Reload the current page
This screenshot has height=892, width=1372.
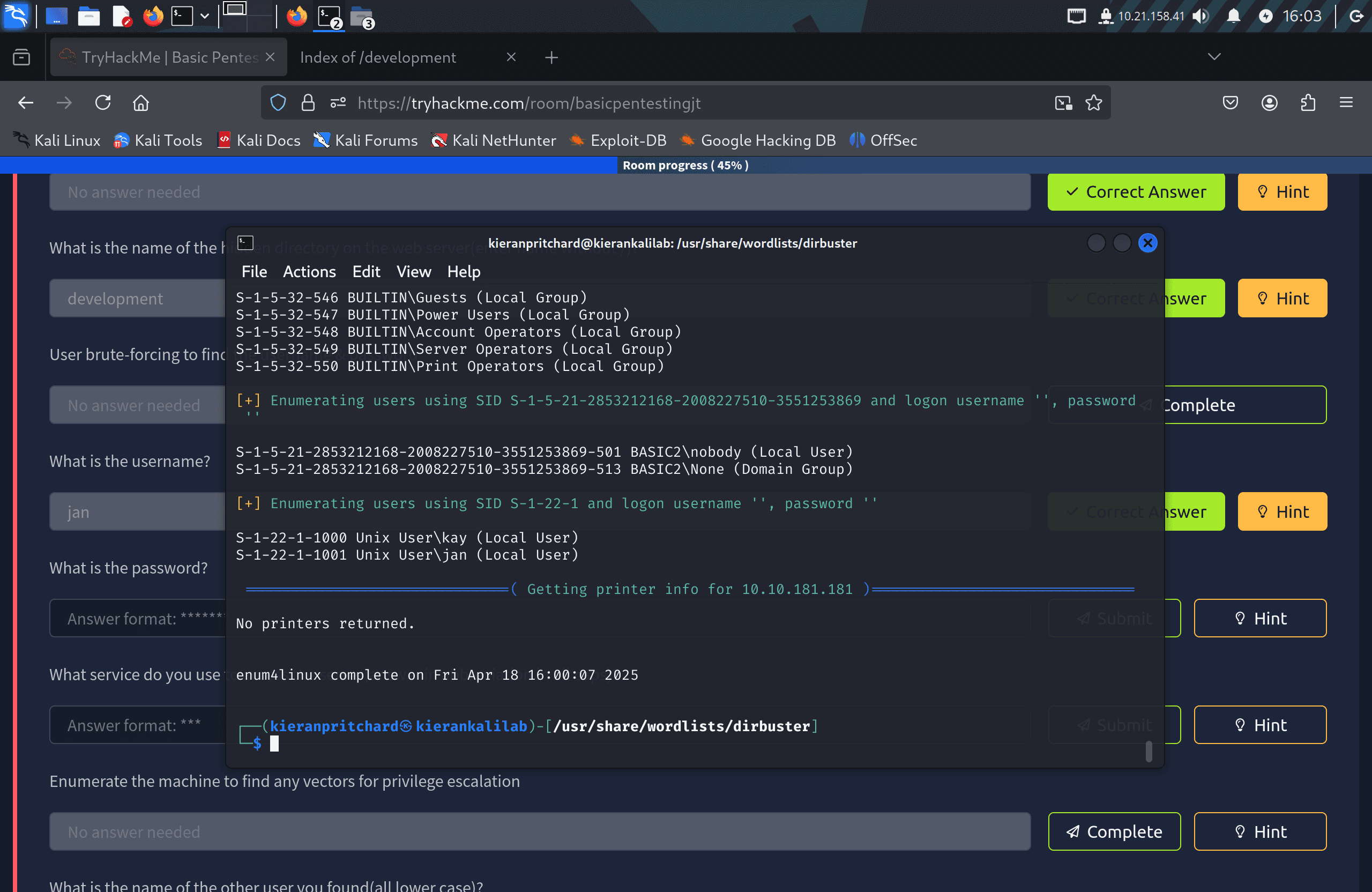click(102, 102)
